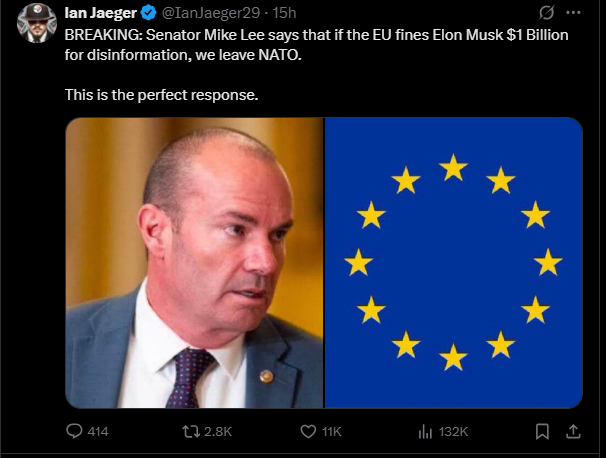Click the reply speech bubble icon
This screenshot has height=458, width=606.
click(73, 431)
